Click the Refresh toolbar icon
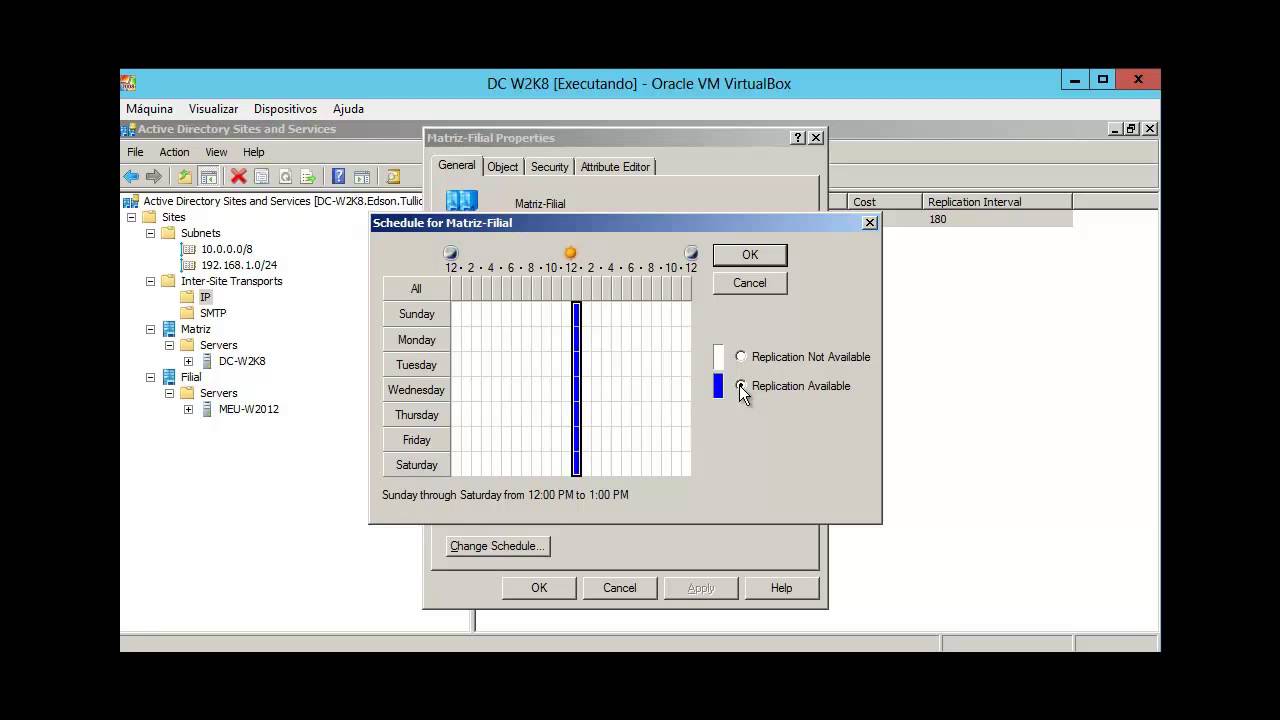 pos(285,176)
